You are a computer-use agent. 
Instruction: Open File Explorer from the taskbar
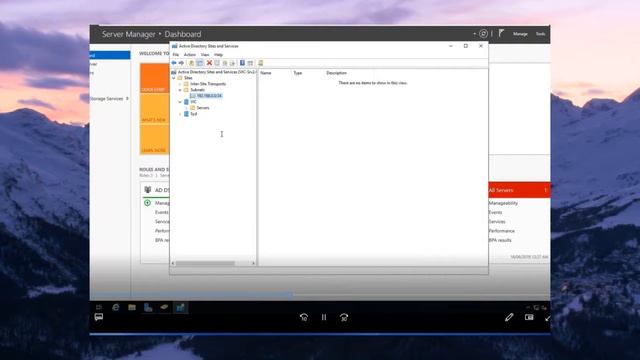tap(132, 307)
